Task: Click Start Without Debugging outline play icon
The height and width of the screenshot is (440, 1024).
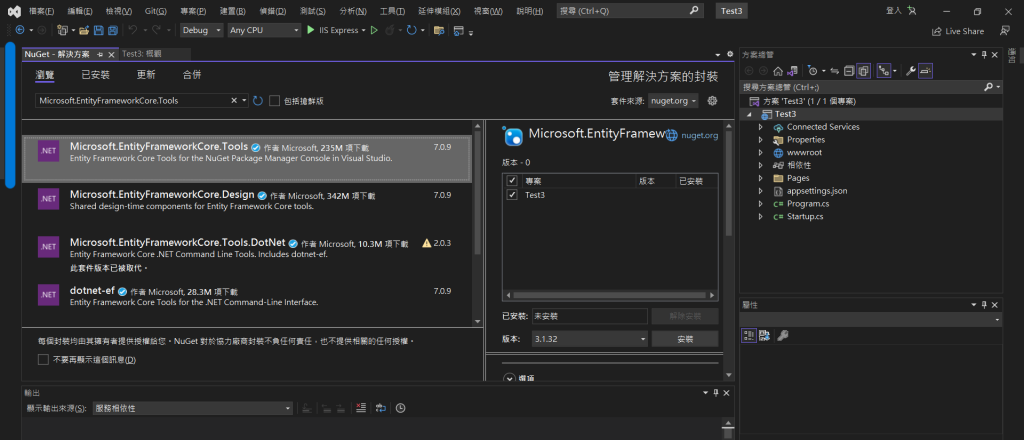Action: (374, 30)
